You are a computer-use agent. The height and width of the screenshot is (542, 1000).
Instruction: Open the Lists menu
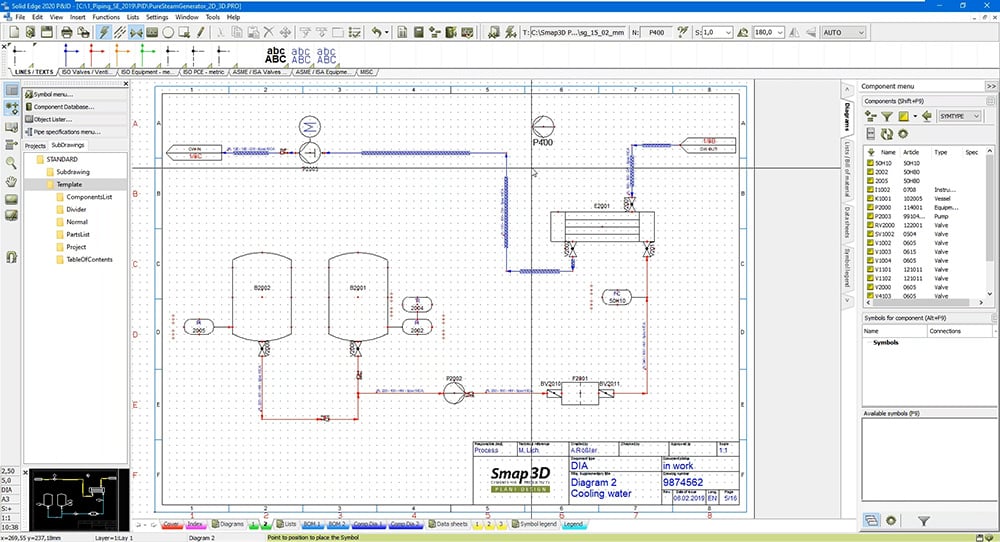point(133,17)
